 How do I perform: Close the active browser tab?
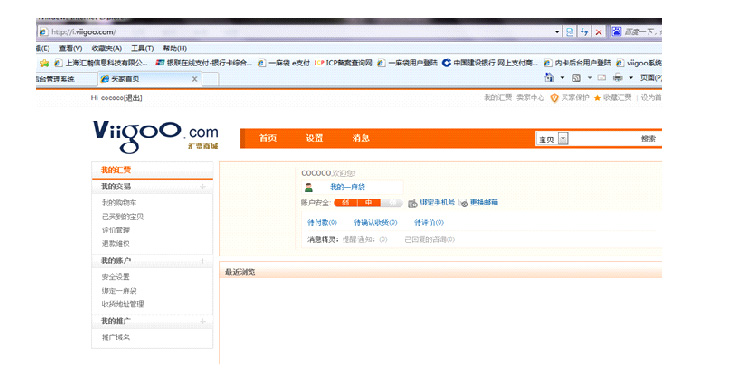click(194, 79)
